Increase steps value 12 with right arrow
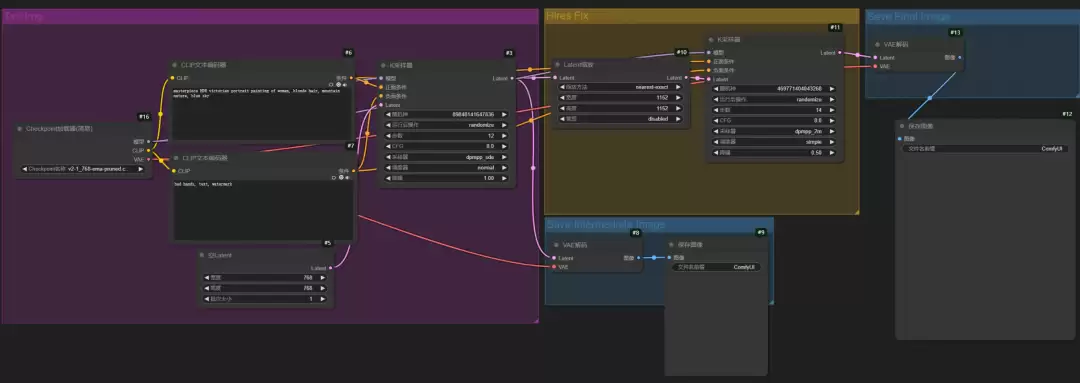The width and height of the screenshot is (1080, 383). (504, 136)
